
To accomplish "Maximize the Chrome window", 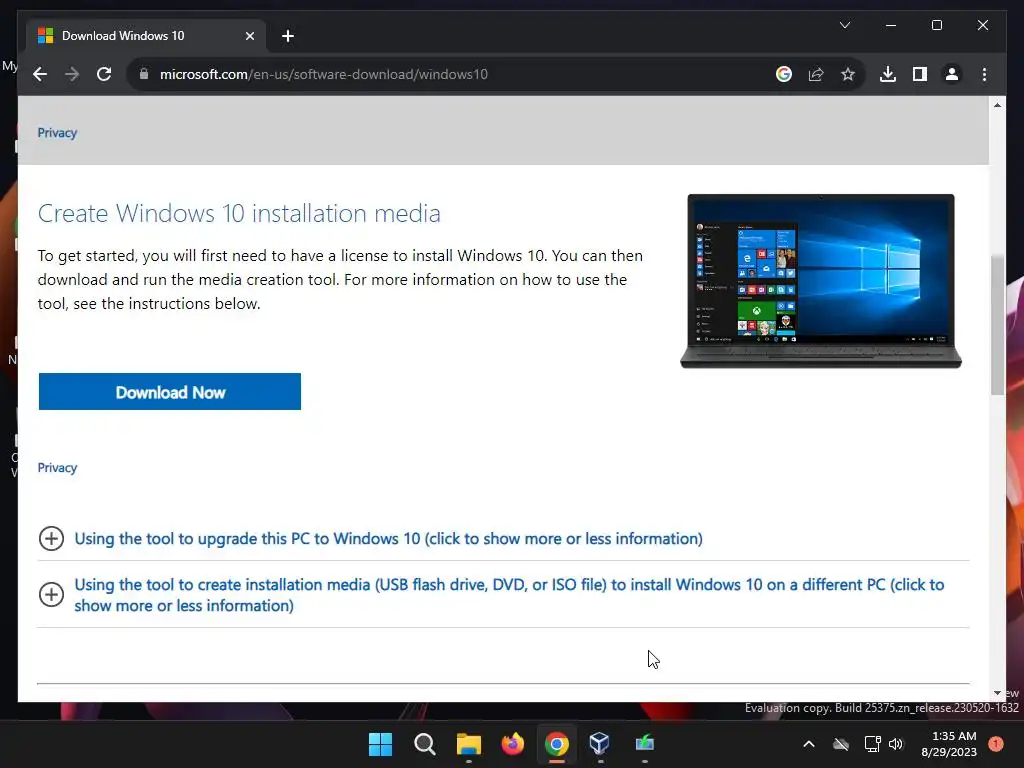I will click(936, 25).
